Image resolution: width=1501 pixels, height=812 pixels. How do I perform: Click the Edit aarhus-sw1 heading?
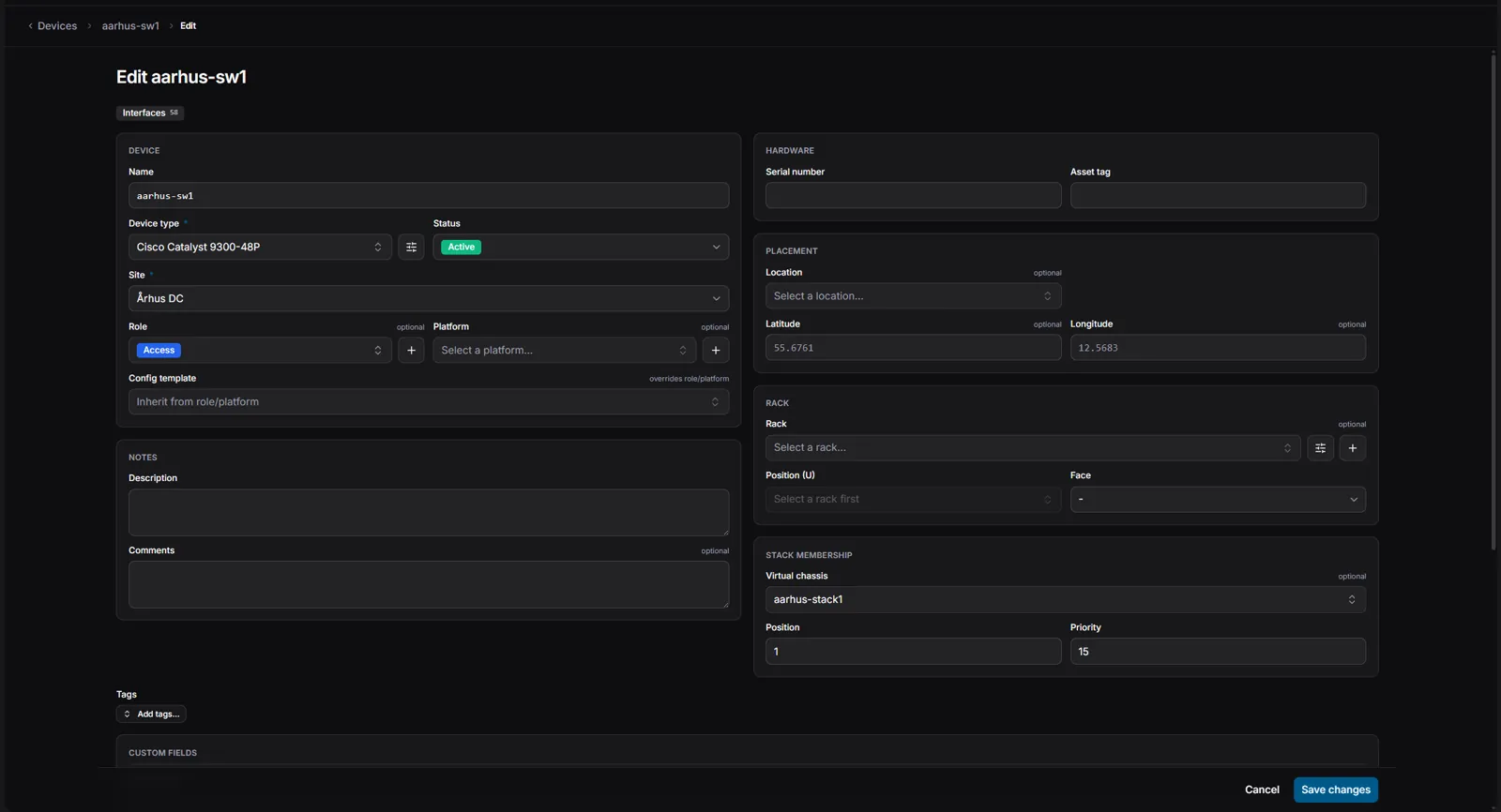(181, 77)
